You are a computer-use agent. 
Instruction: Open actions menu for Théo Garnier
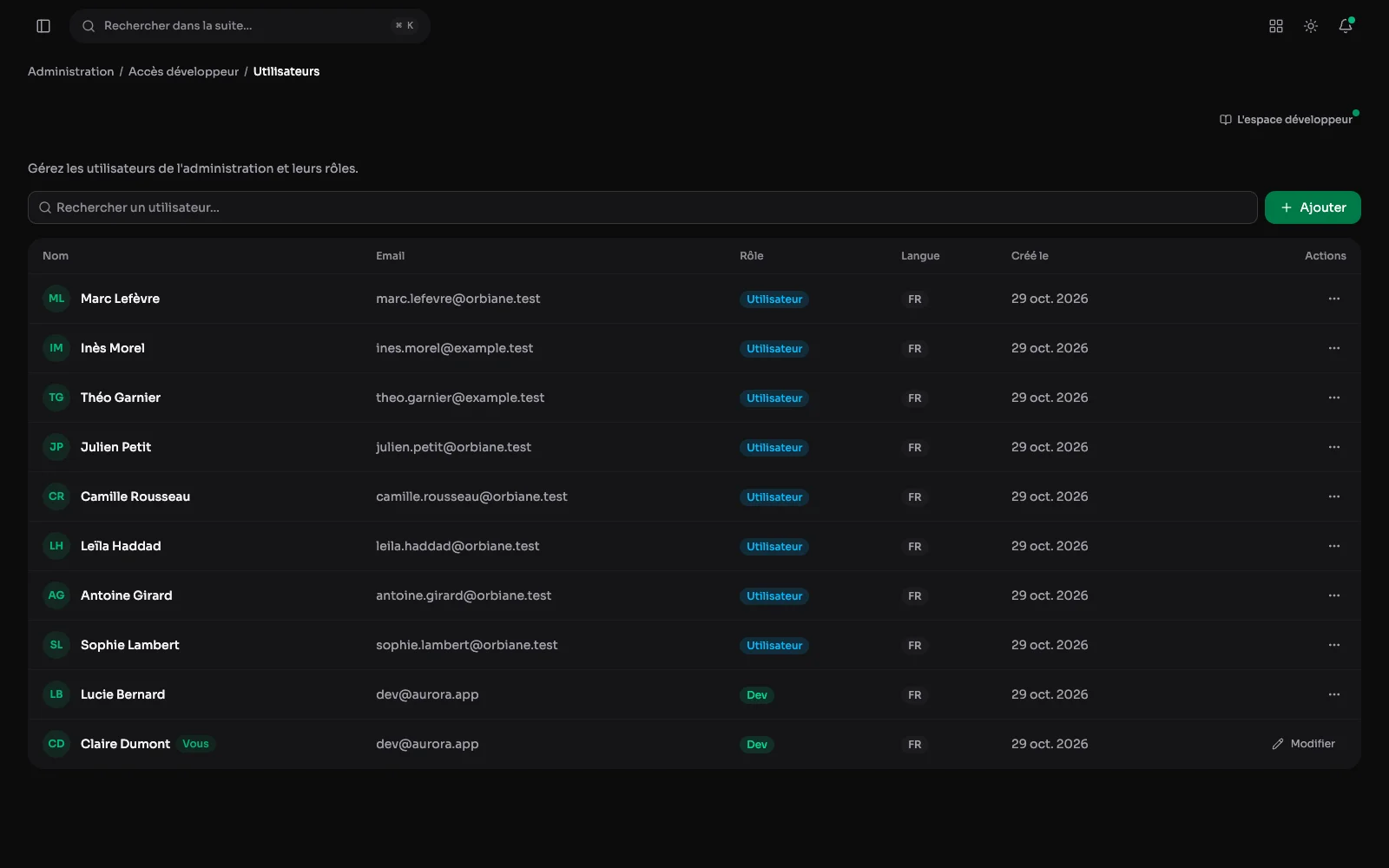(1334, 398)
